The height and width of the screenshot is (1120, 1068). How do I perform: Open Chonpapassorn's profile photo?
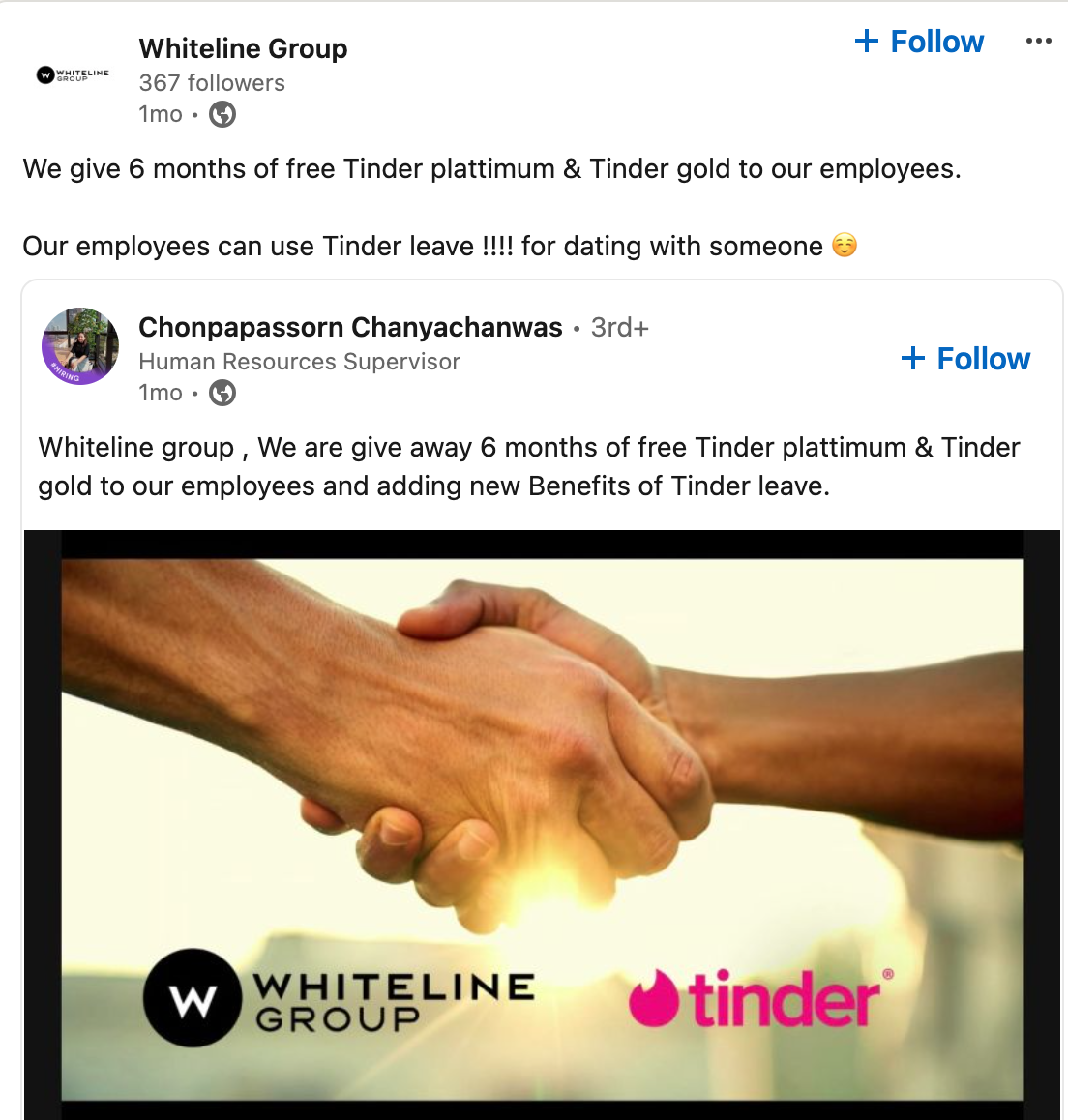80,346
